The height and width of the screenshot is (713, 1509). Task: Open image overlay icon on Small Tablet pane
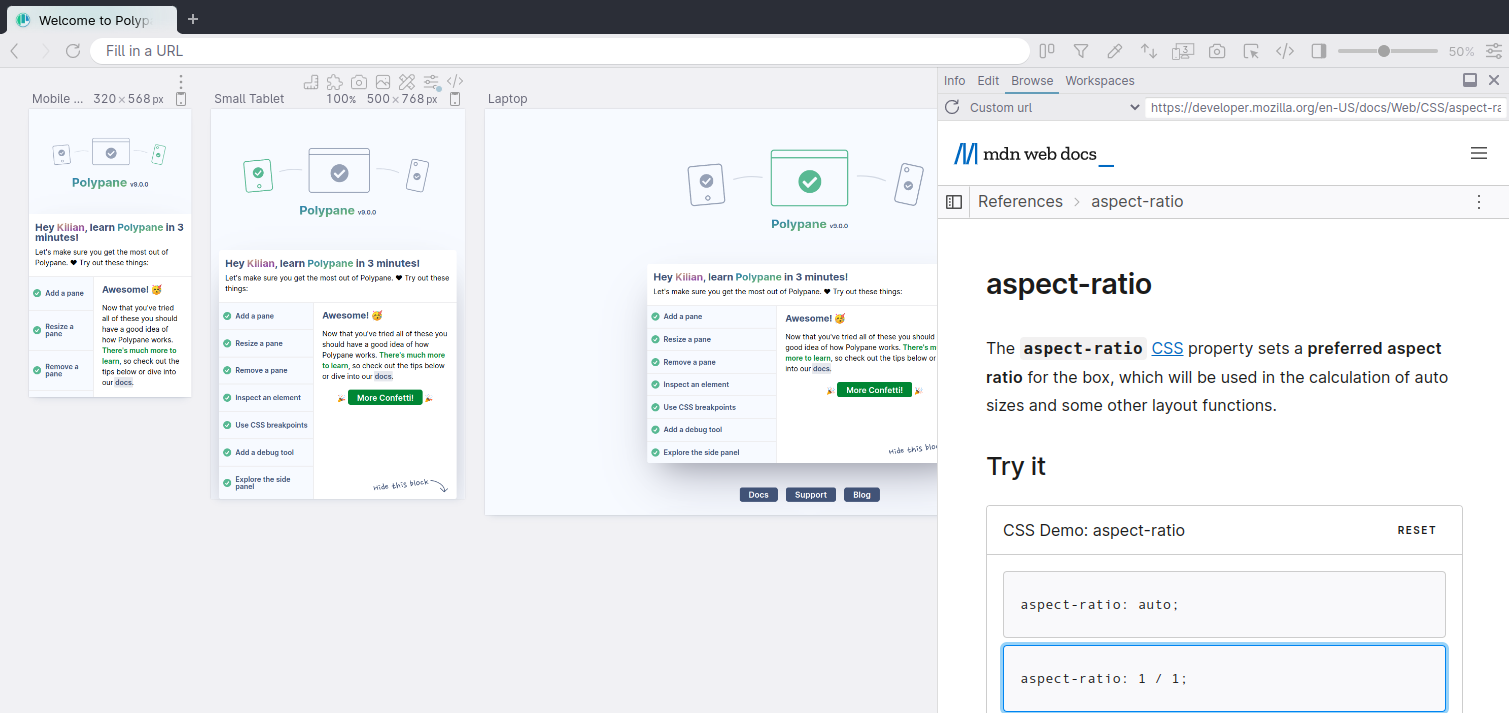tap(383, 82)
